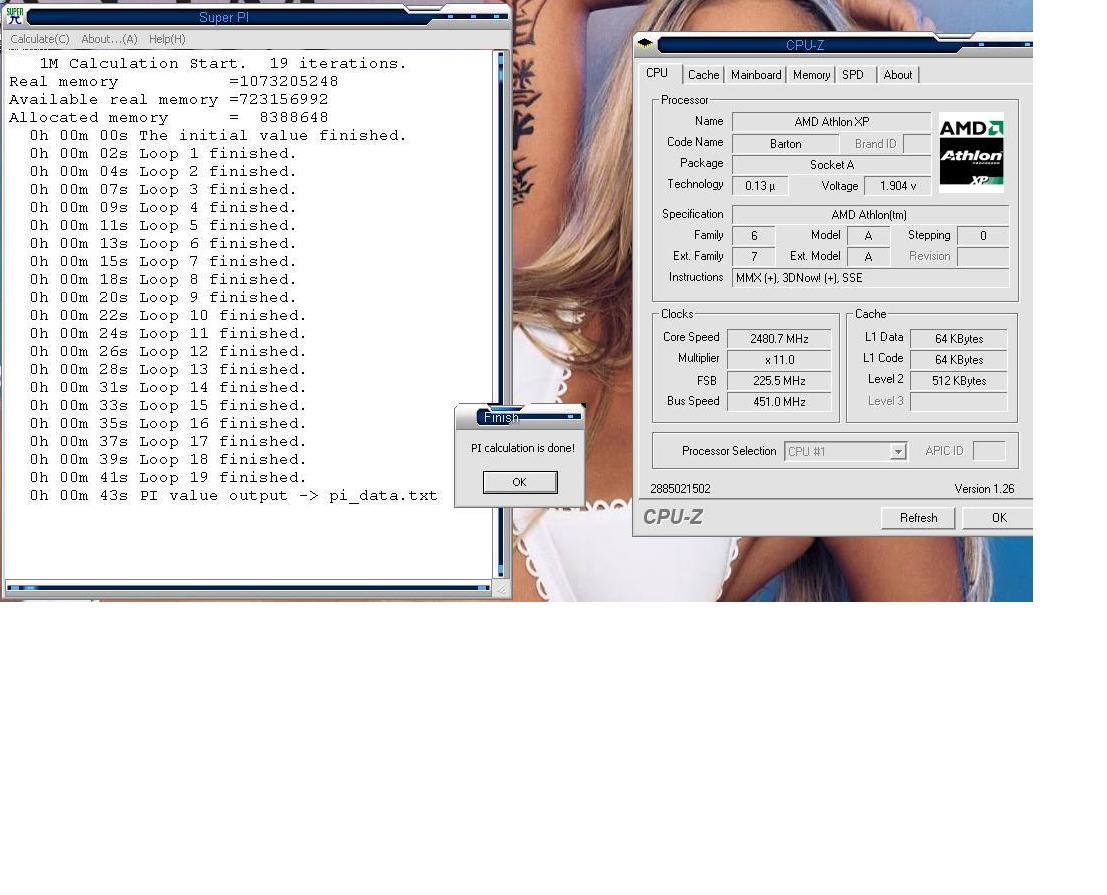
Task: Click OK in the Finish dialog
Action: pyautogui.click(x=520, y=482)
